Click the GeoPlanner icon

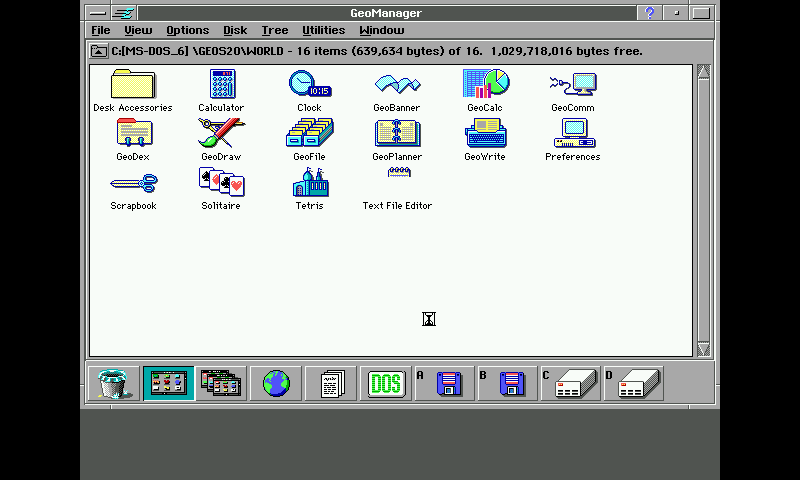(397, 134)
